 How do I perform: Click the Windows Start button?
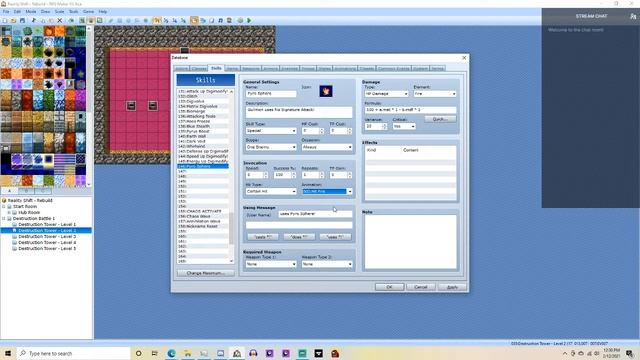(8, 353)
